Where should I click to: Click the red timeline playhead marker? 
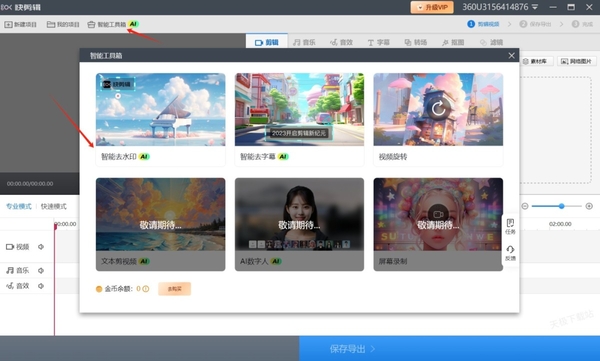coord(55,227)
